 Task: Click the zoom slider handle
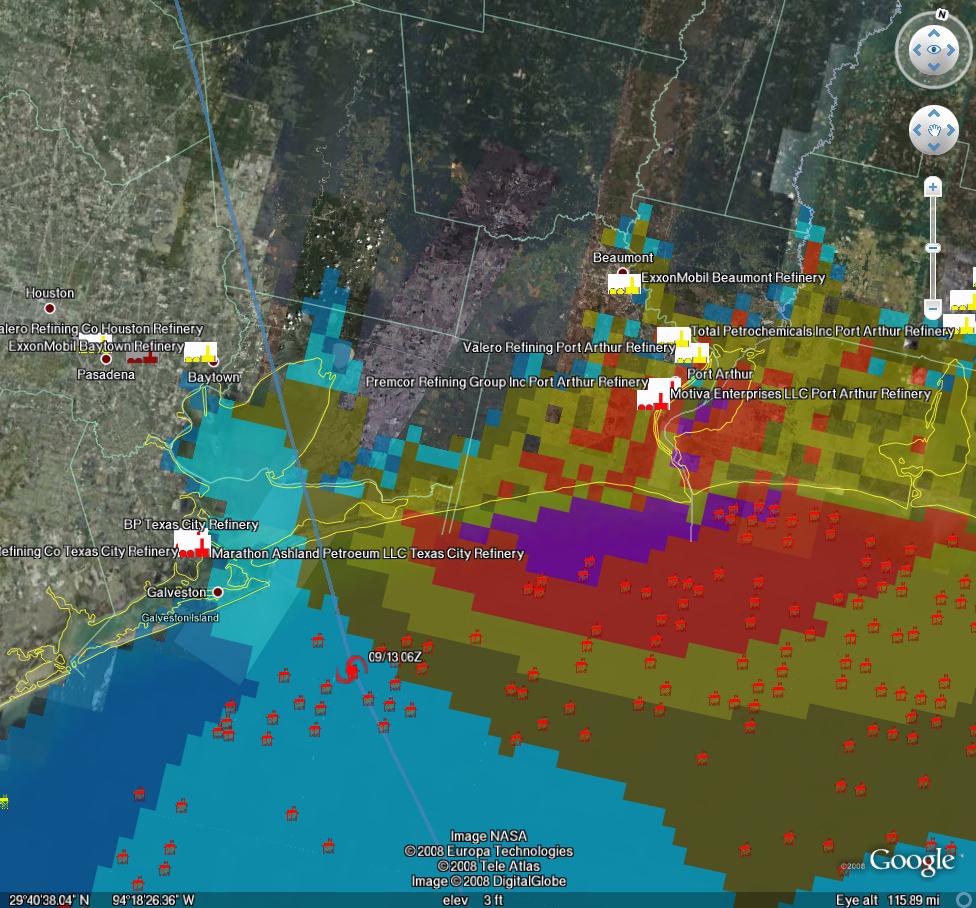coord(932,248)
